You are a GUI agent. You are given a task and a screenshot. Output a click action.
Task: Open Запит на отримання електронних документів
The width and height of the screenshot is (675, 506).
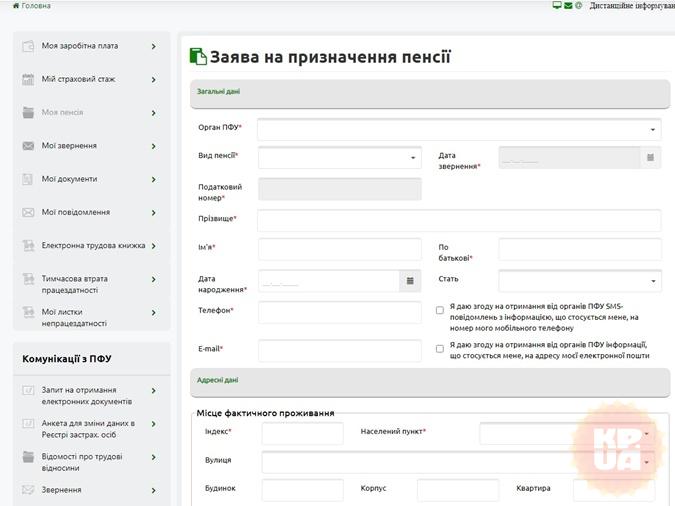(80, 396)
